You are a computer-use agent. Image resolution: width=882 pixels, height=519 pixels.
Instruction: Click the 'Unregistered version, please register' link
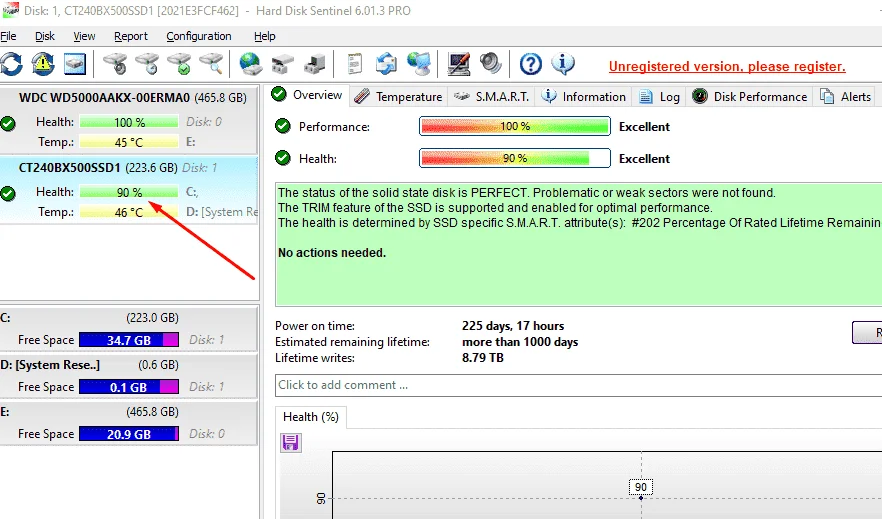click(x=727, y=66)
